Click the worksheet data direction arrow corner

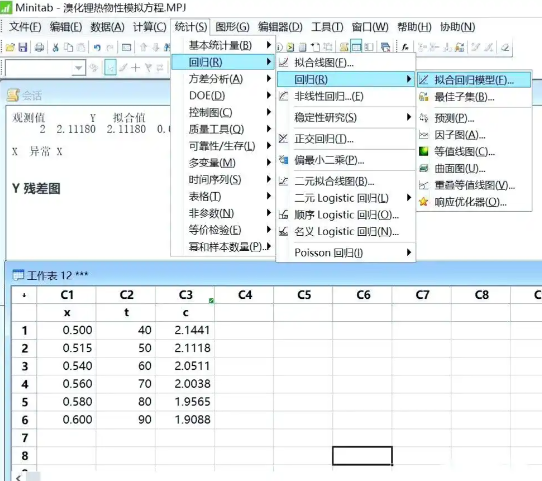pos(24,295)
